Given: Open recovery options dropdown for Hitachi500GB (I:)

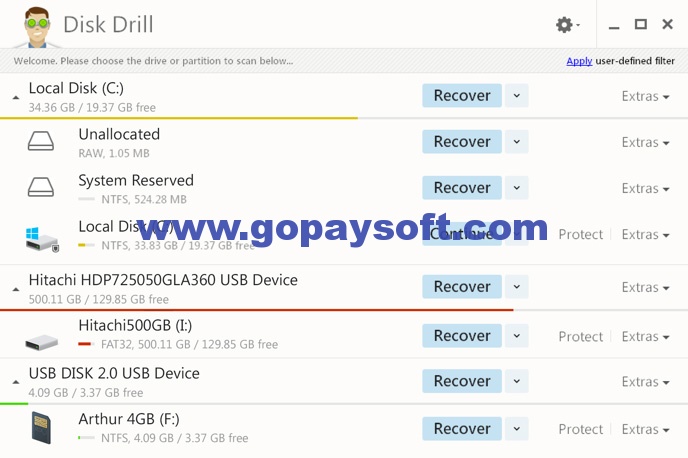Looking at the screenshot, I should coord(517,336).
